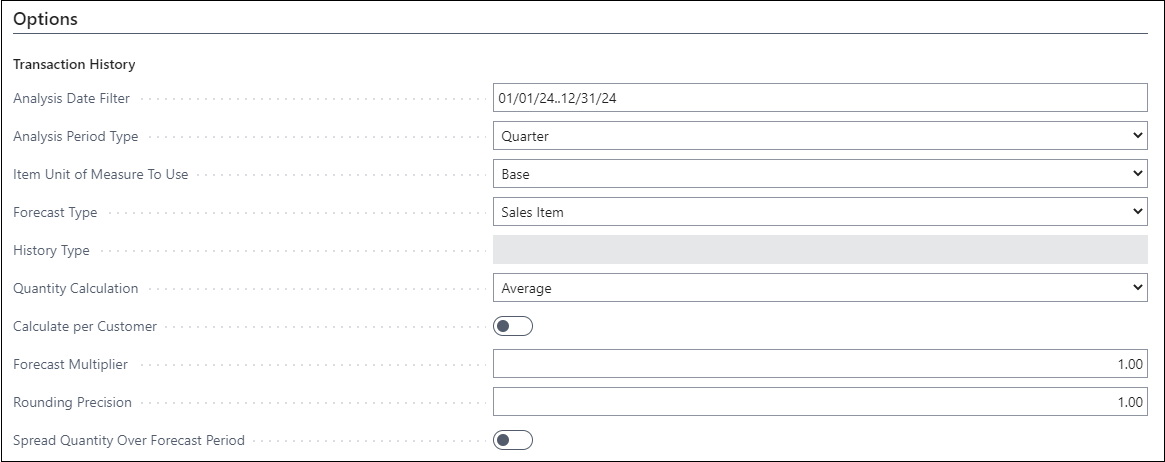This screenshot has width=1165, height=462.
Task: Click the Transaction History group title
Action: point(74,64)
